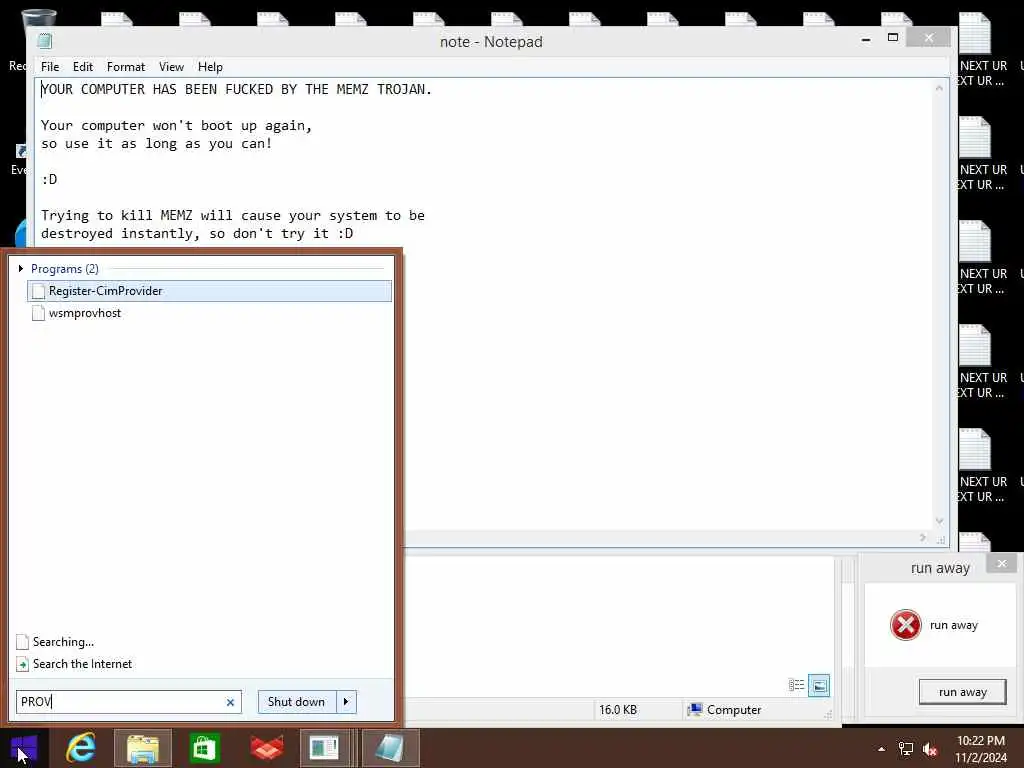
Task: Open File Explorer from the taskbar
Action: tap(143, 748)
